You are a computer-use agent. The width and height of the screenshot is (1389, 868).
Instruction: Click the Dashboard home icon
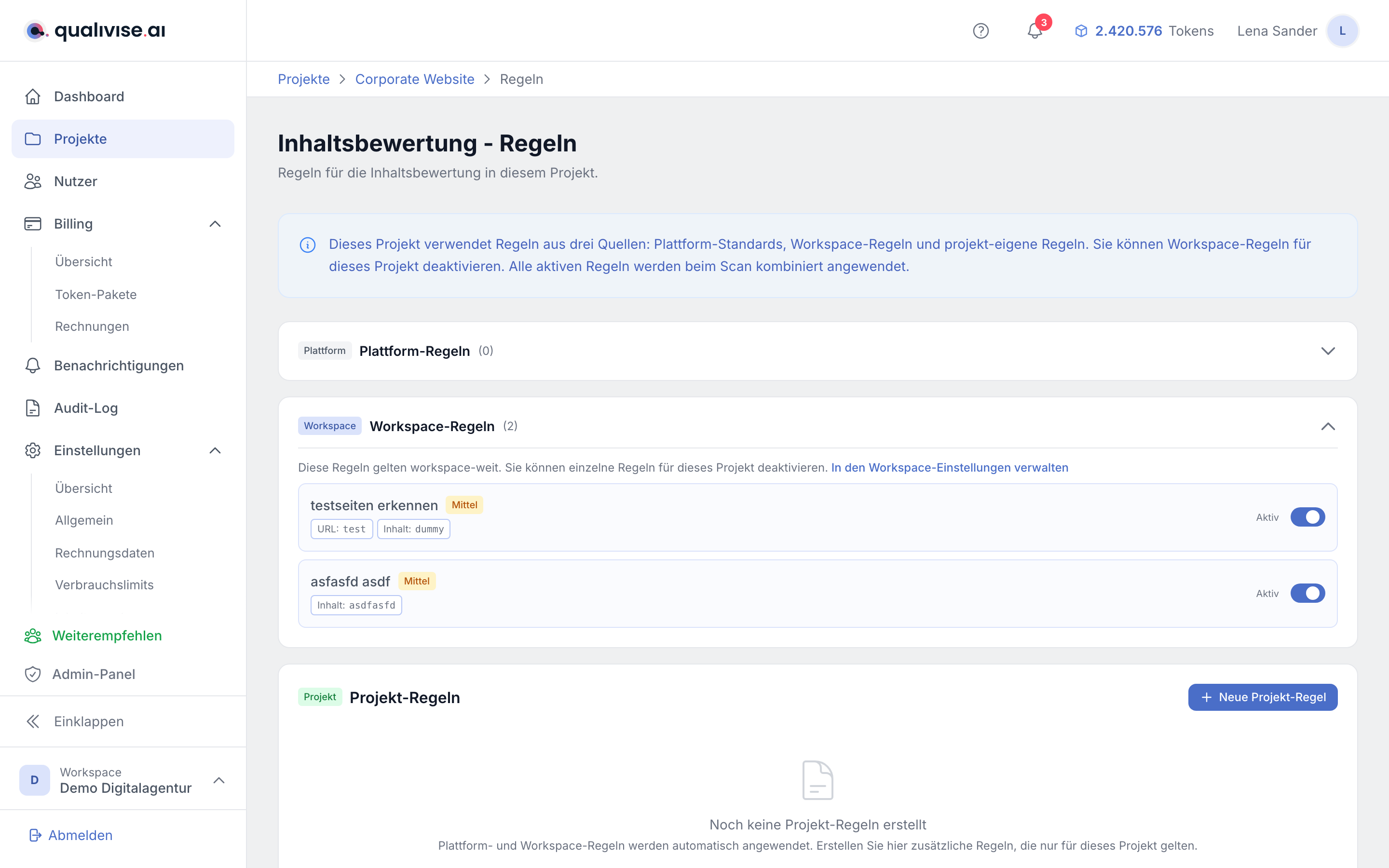pyautogui.click(x=33, y=96)
